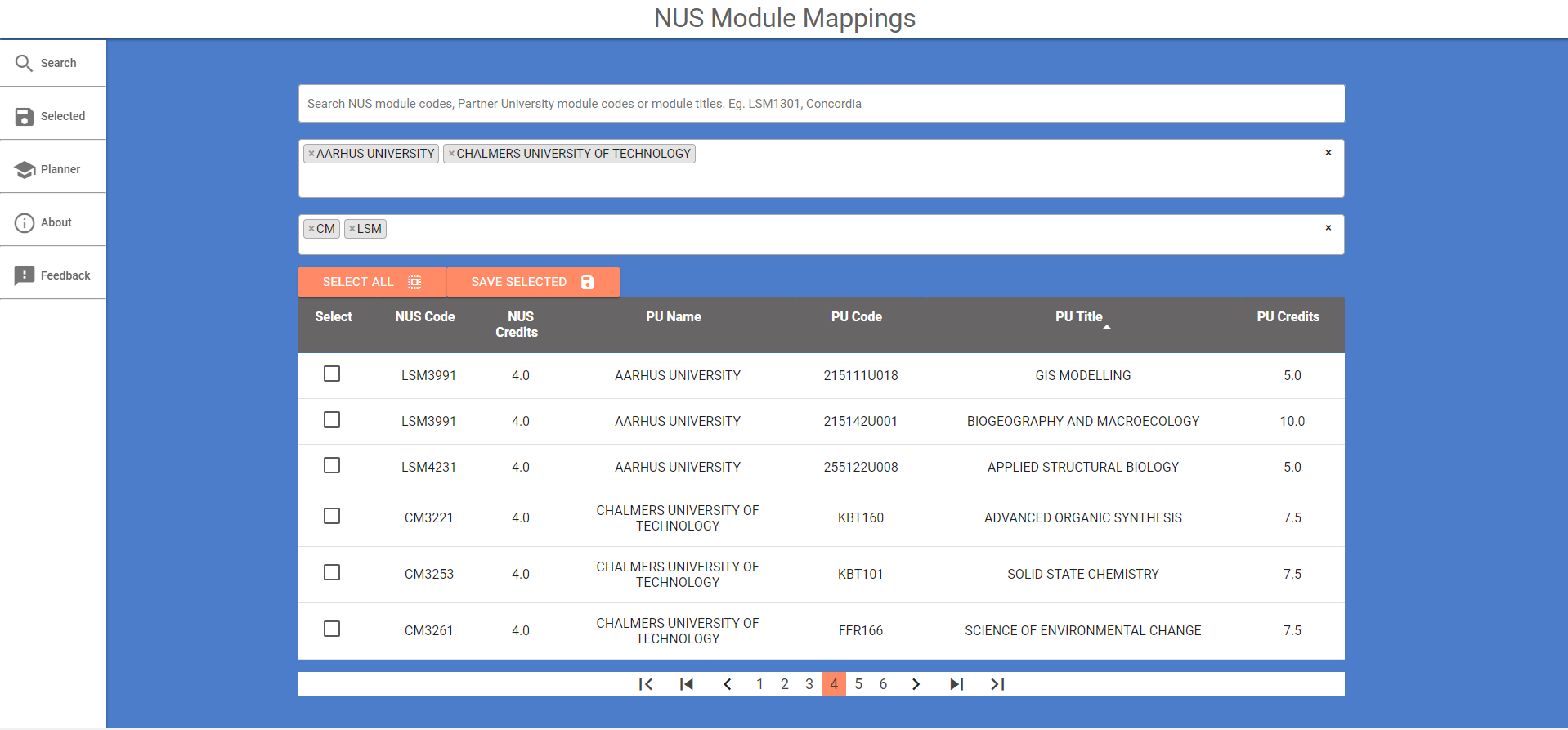
Task: Remove the AARHUS UNIVERSITY filter tag
Action: 311,154
